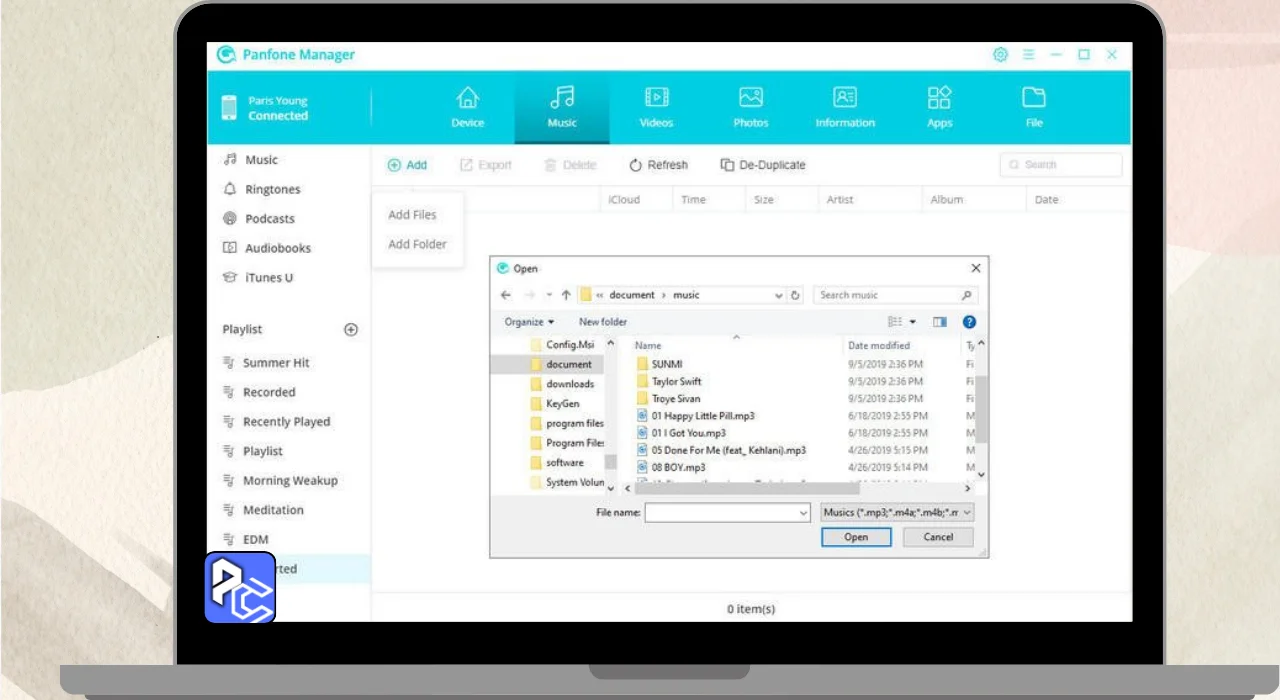Click the Refresh toolbar button
This screenshot has height=700, width=1280.
pyautogui.click(x=658, y=165)
